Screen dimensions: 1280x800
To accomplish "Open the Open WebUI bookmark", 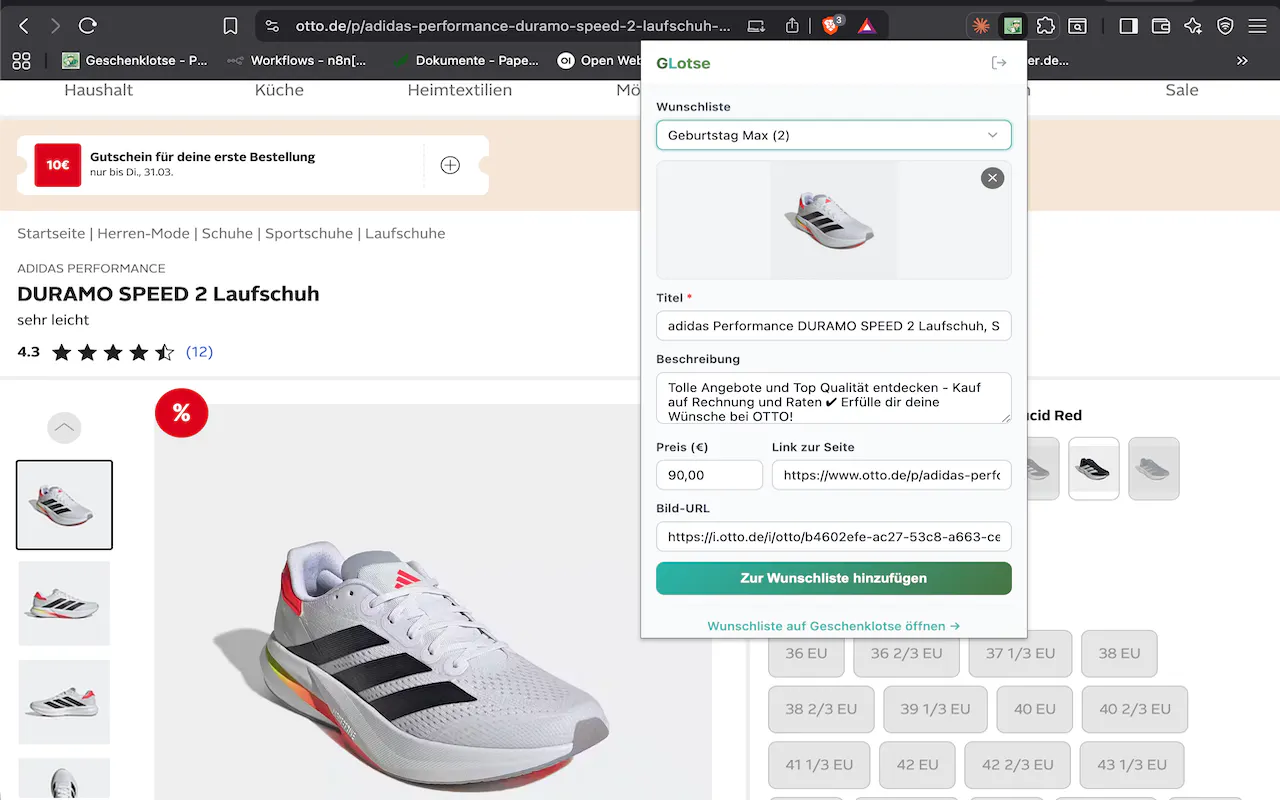I will (x=600, y=60).
